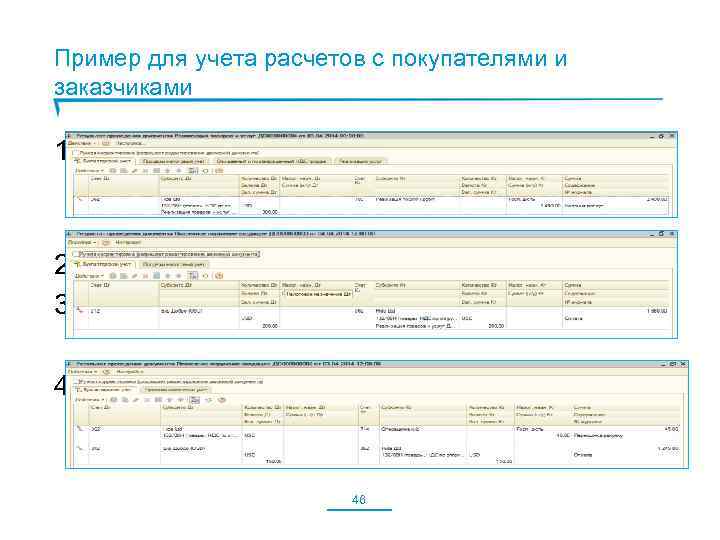The image size is (720, 540).
Task: Select second tab in bottom window
Action: 176,390
